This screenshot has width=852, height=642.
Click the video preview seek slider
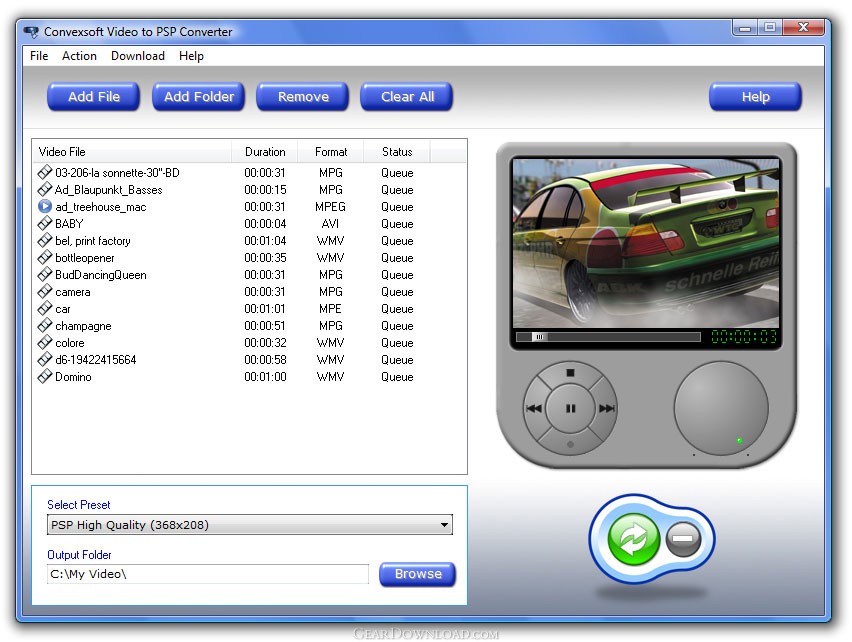608,337
